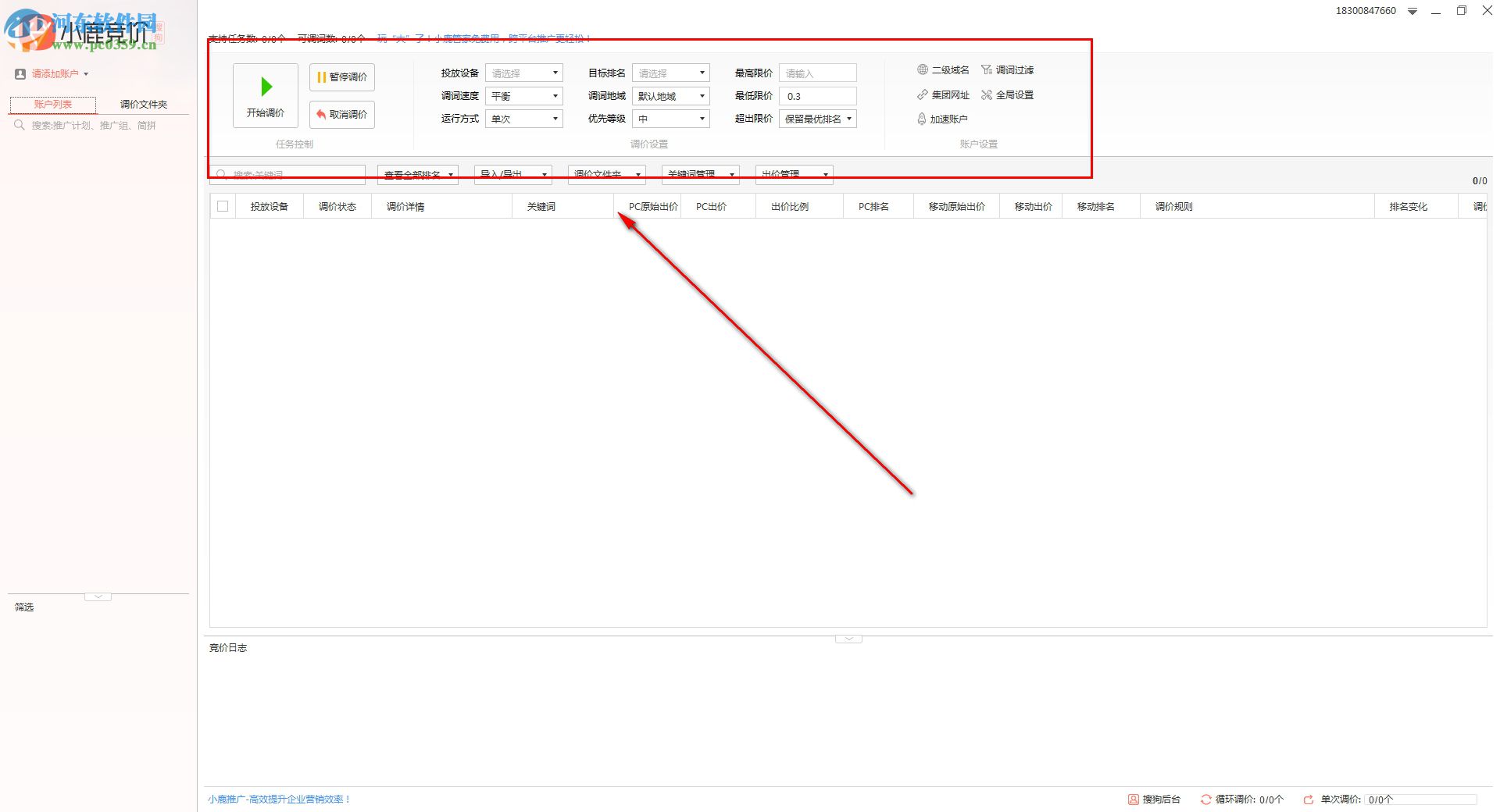
Task: Open the 小鹿推广 footer link
Action: click(279, 800)
